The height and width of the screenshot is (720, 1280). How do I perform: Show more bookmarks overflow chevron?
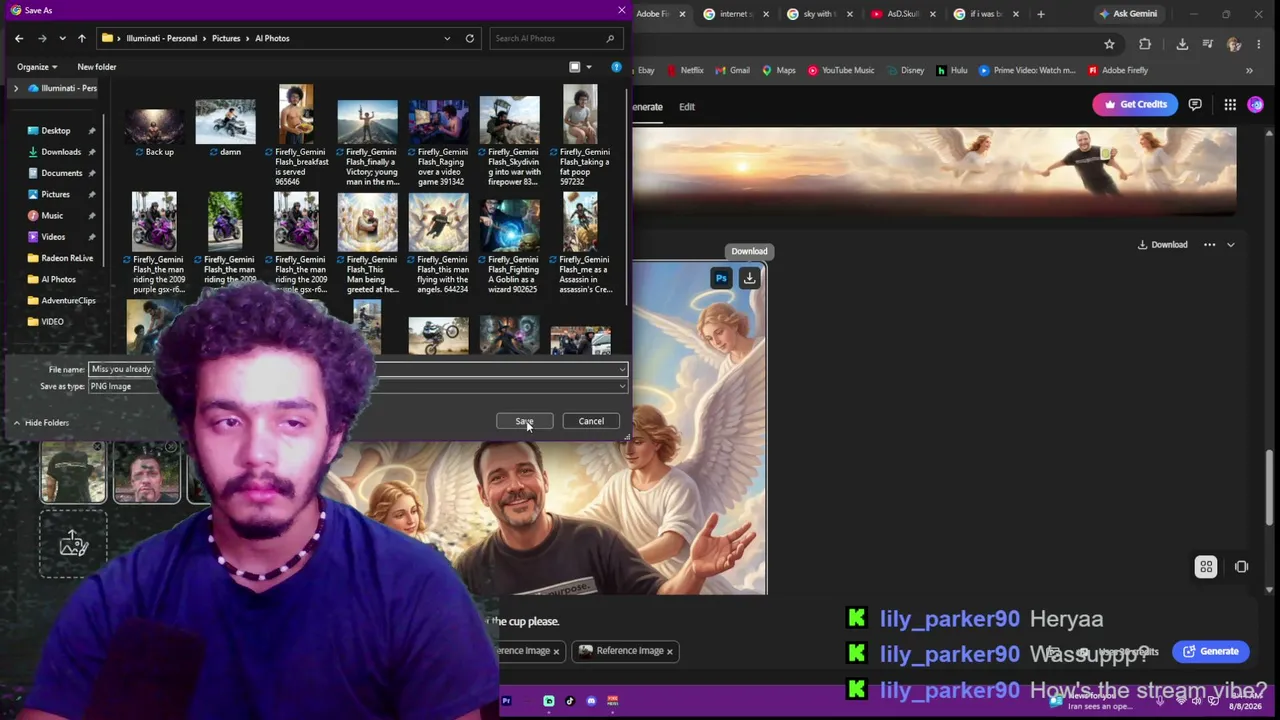coord(1249,70)
